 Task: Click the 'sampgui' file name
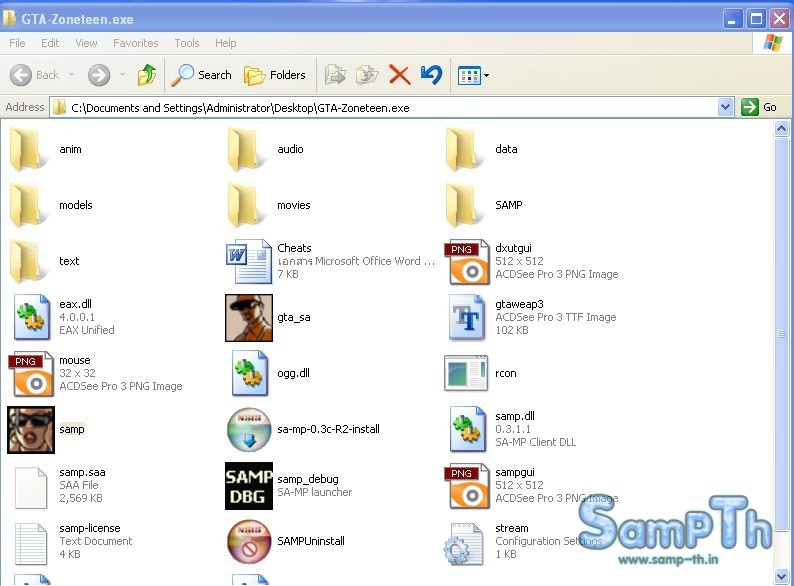tap(514, 472)
